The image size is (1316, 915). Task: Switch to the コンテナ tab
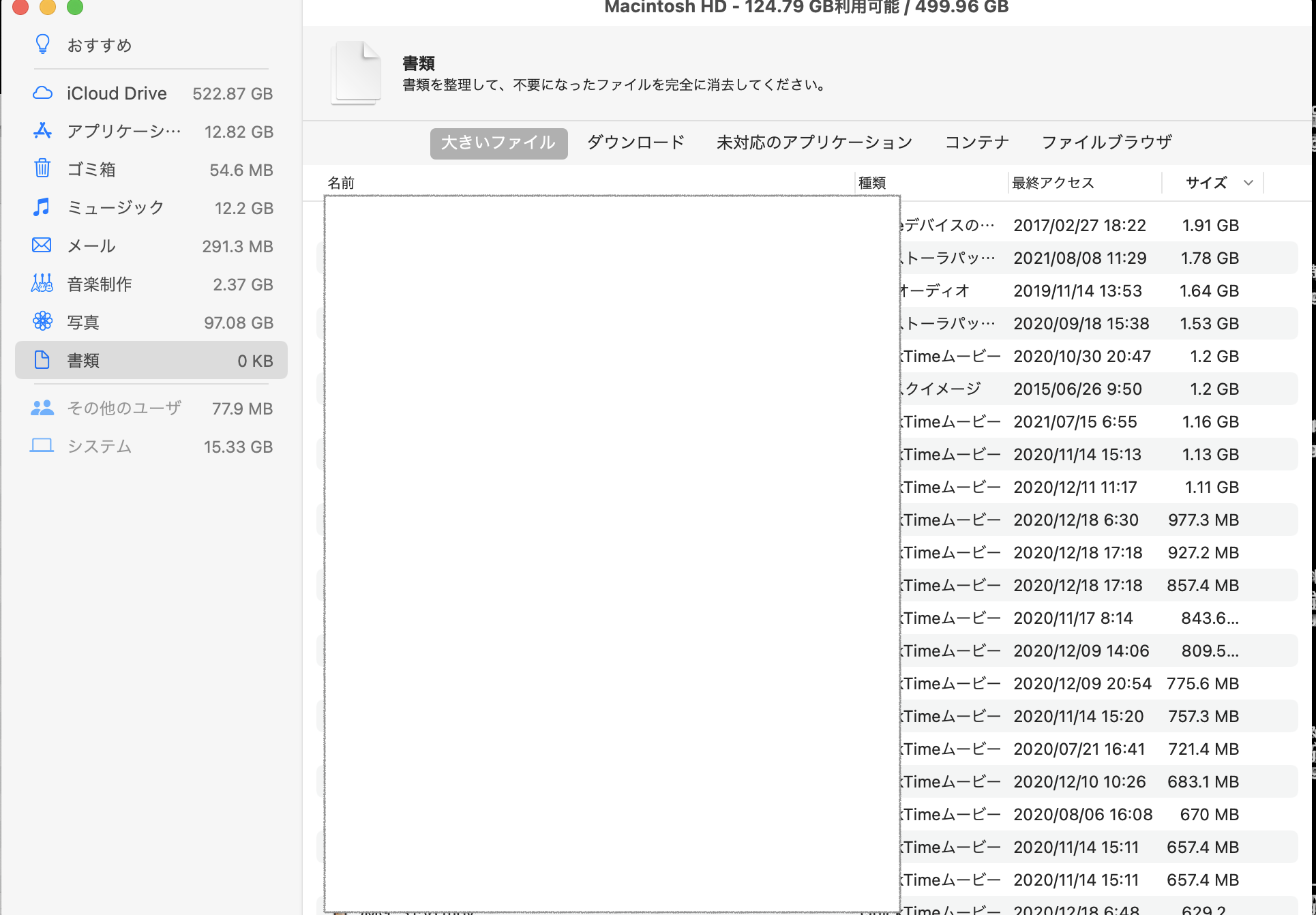[x=976, y=142]
